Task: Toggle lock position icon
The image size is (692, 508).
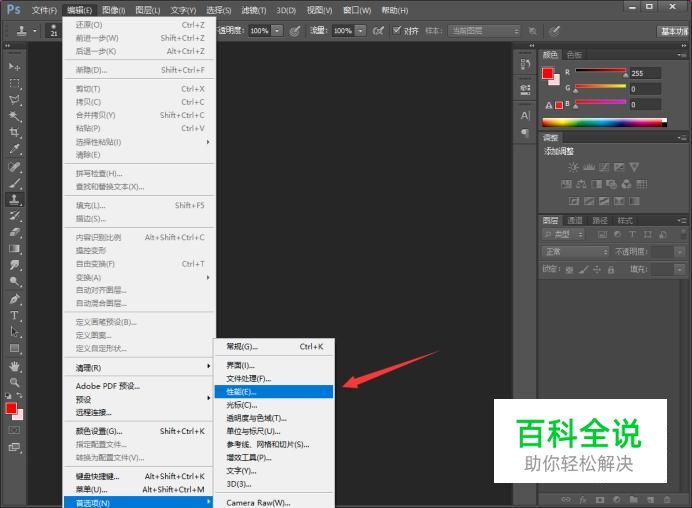Action: coord(597,269)
